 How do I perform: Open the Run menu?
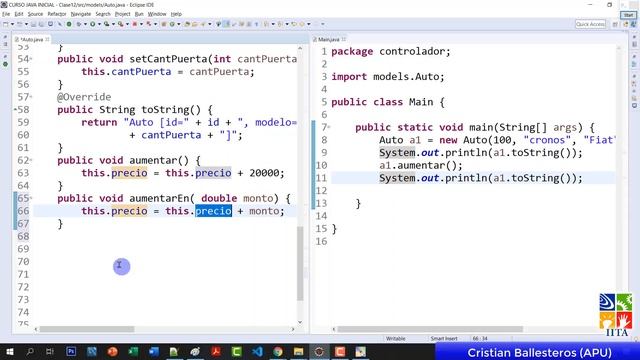(139, 14)
